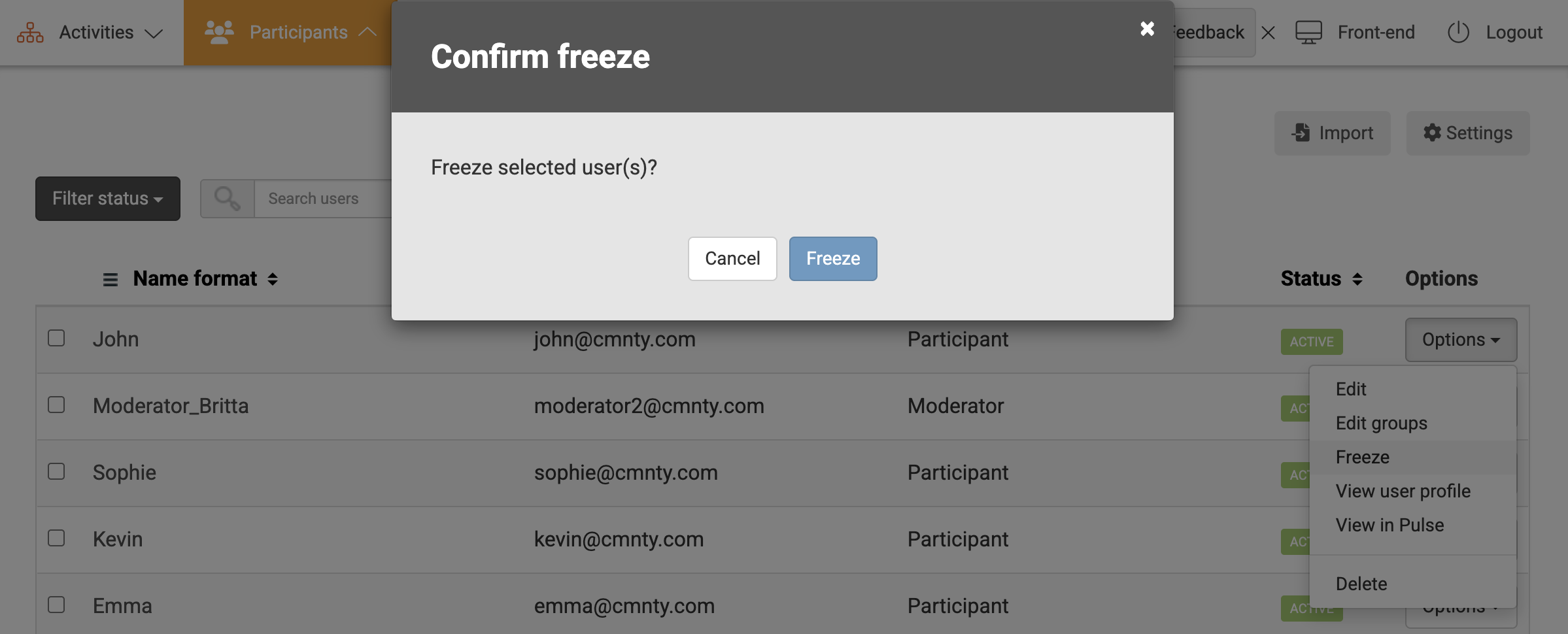Choose Edit groups from the options menu
Viewport: 1568px width, 634px height.
click(x=1381, y=424)
